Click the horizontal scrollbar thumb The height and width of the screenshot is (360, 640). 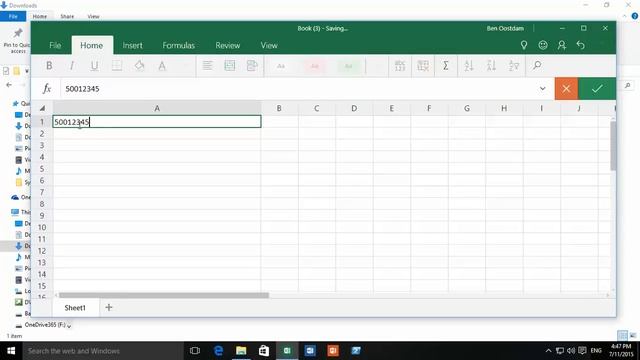coord(164,295)
